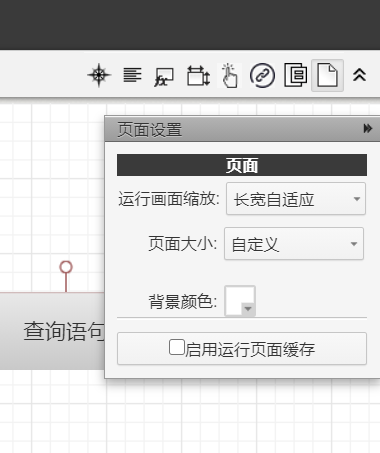Click the 页面 section header bar

[x=242, y=165]
